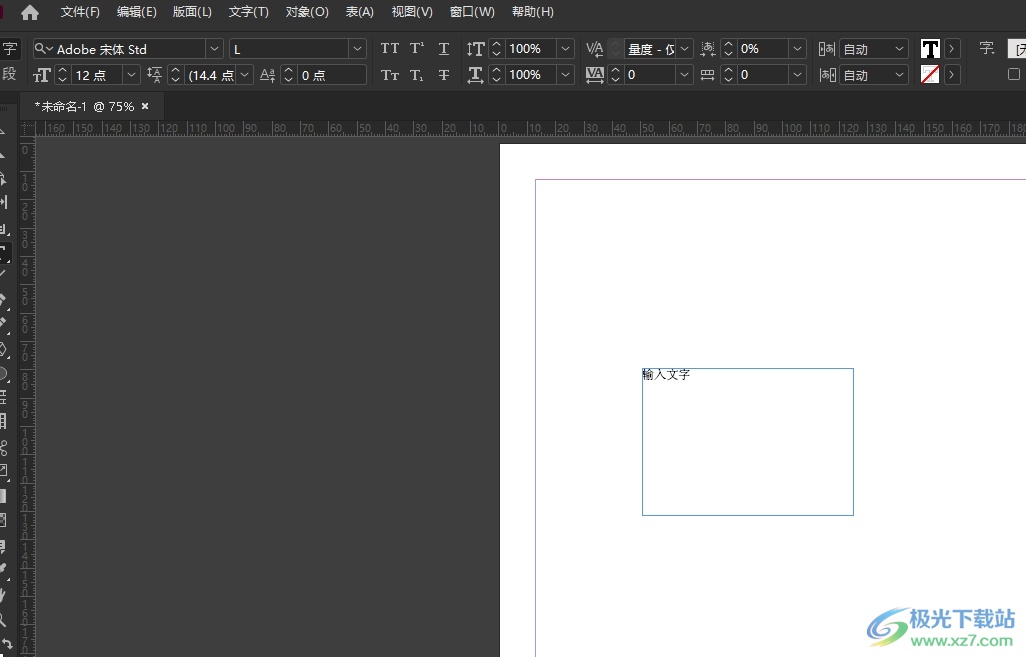Open the 文件(F) menu
Viewport: 1026px width, 657px height.
[80, 12]
